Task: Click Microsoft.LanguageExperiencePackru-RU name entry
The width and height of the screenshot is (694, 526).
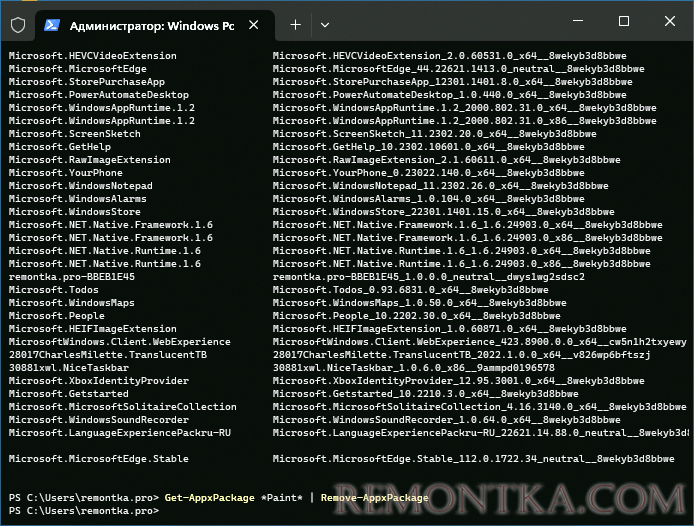Action: point(120,433)
